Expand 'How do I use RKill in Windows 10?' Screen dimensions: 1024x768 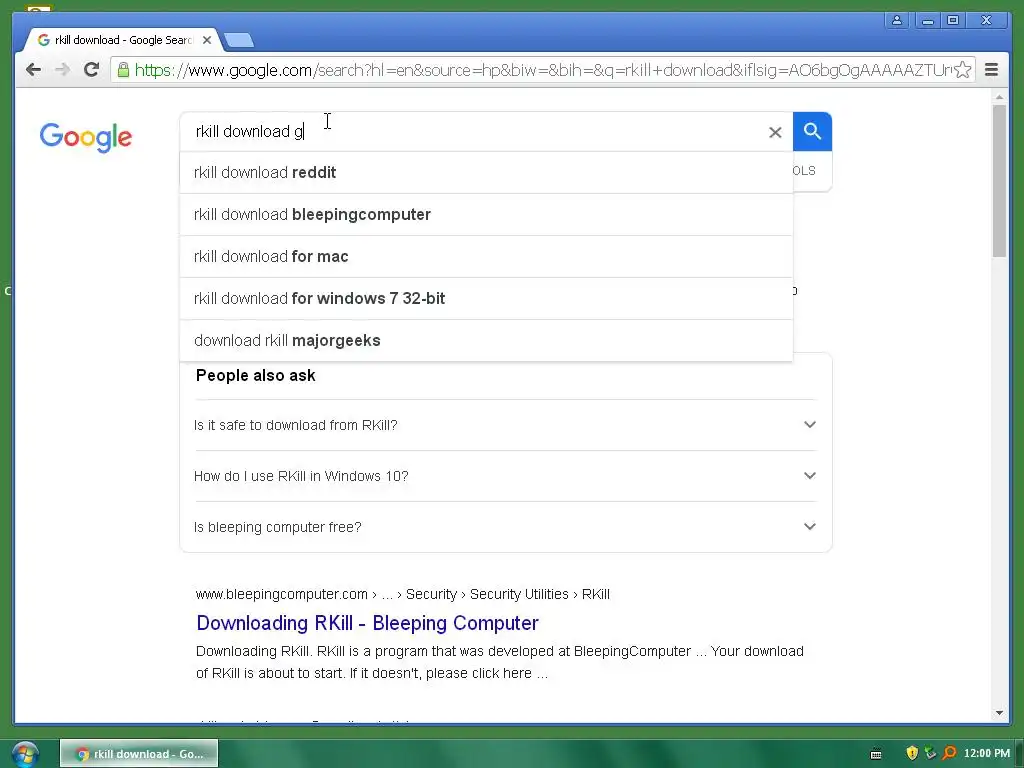[x=505, y=476]
